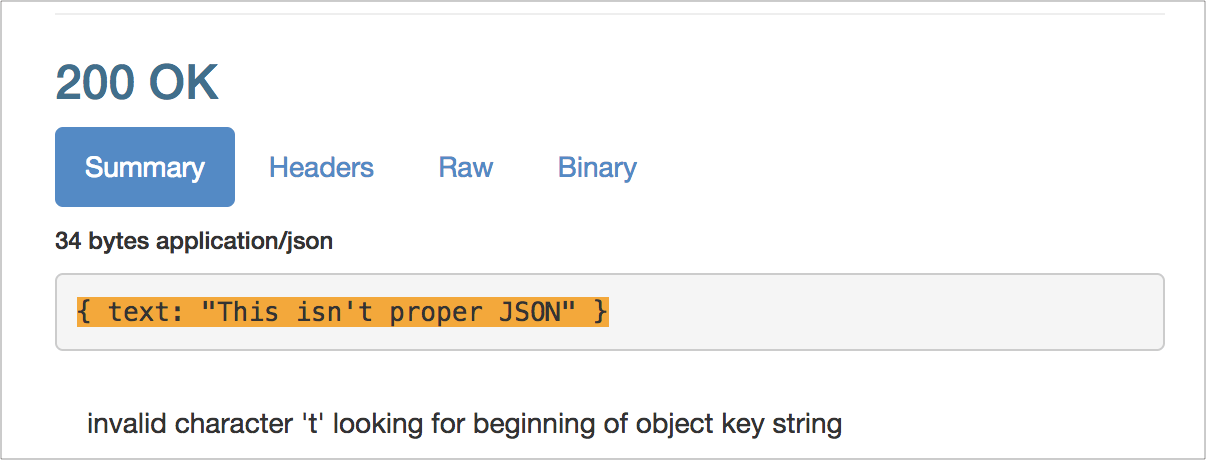The width and height of the screenshot is (1206, 460).
Task: Switch to the Summary tab
Action: point(145,167)
